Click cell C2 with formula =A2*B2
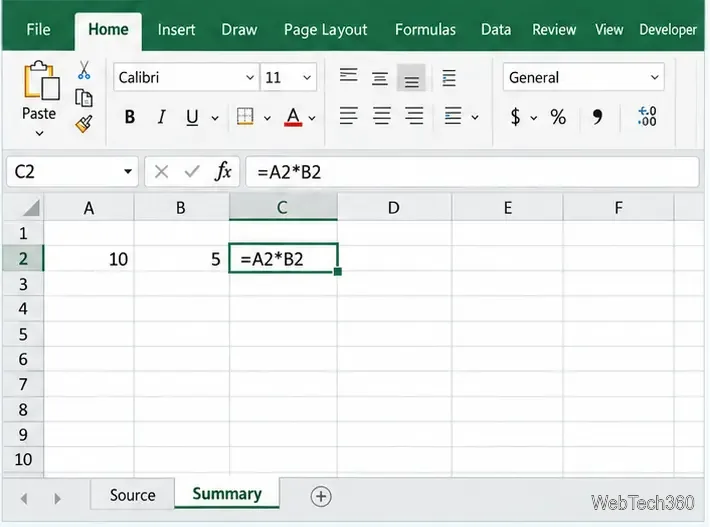Screen dimensions: 710x527 [283, 259]
